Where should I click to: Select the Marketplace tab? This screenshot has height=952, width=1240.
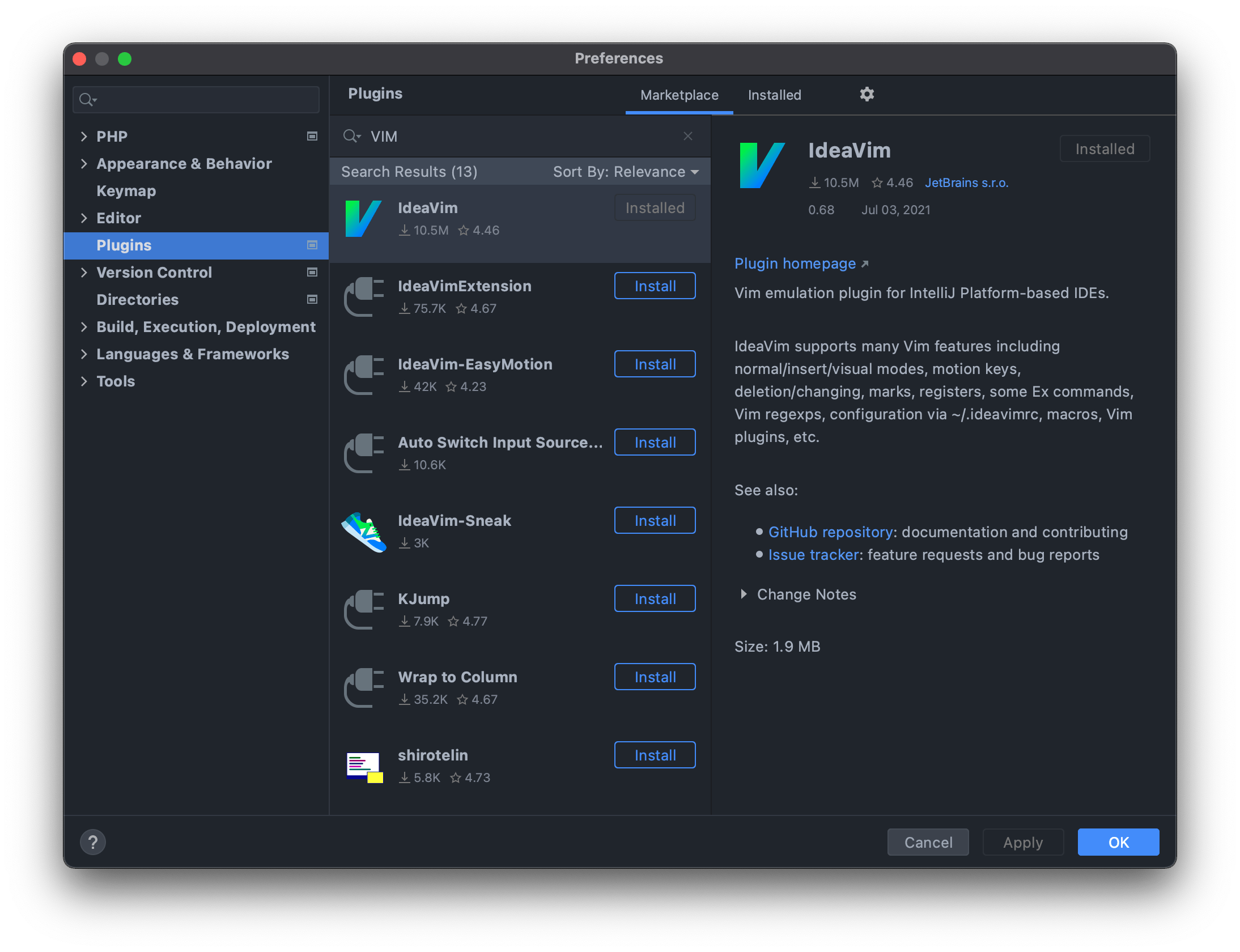point(679,95)
